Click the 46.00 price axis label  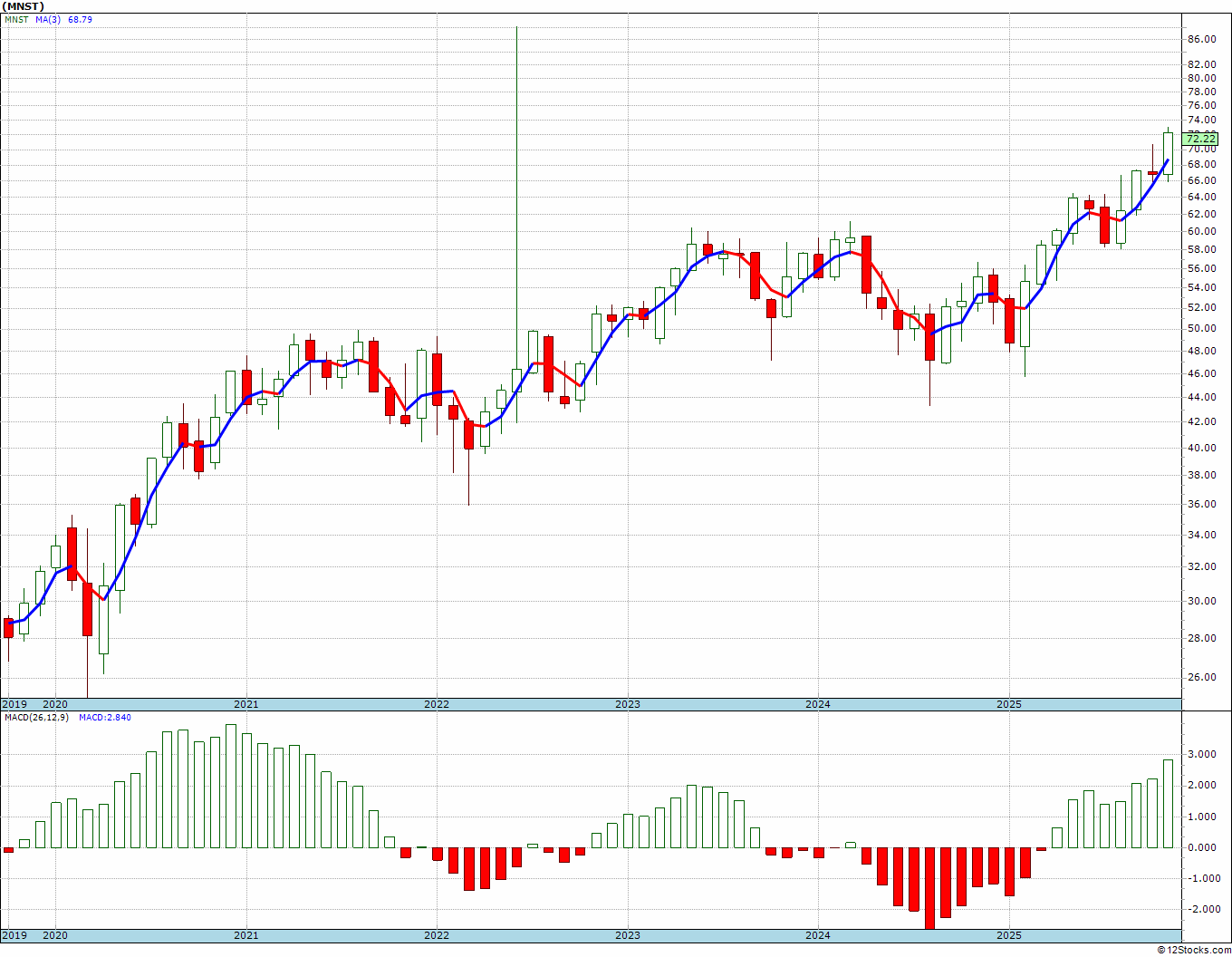(x=1201, y=372)
